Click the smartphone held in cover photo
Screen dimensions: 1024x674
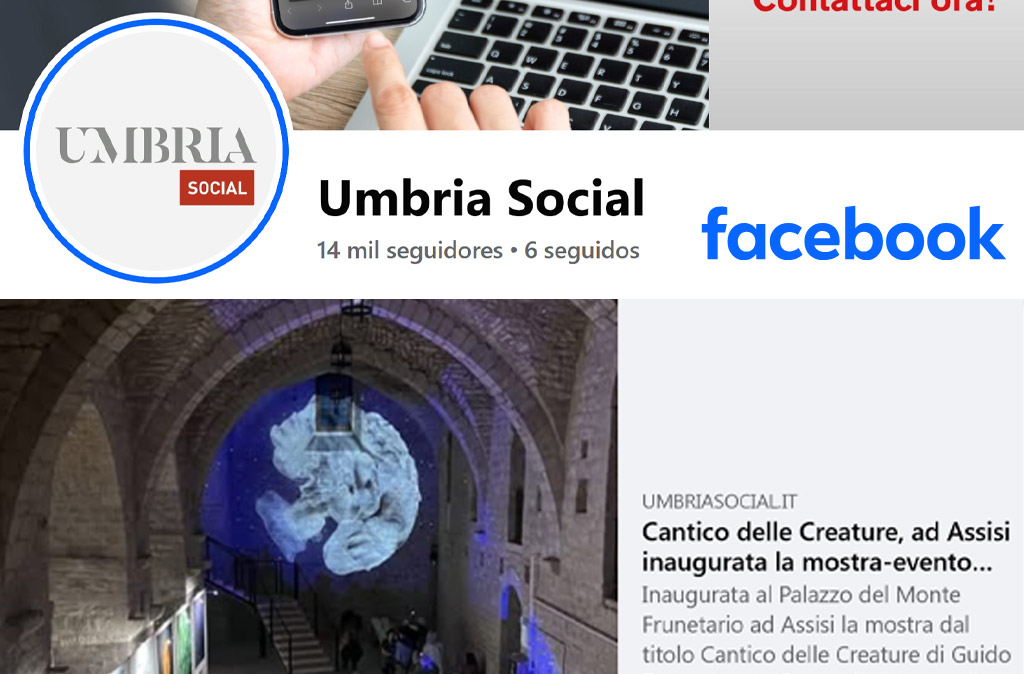coord(349,16)
